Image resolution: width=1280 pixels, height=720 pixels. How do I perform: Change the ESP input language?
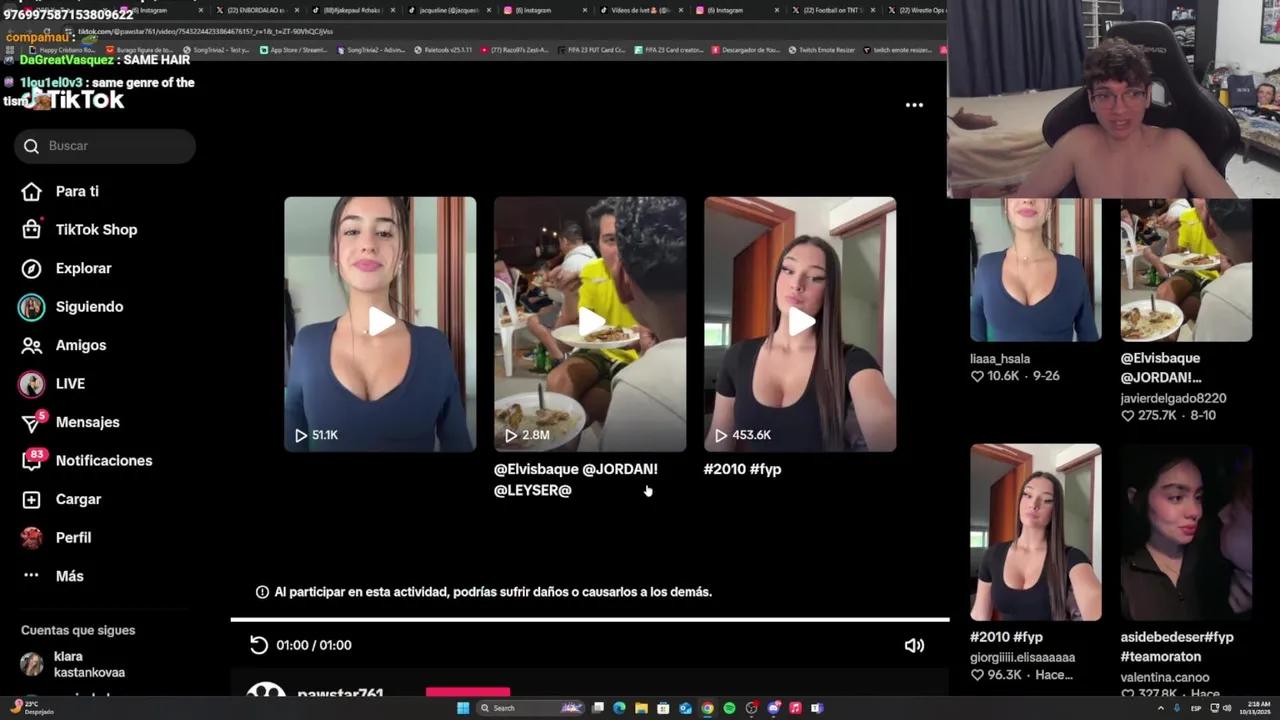click(1196, 708)
